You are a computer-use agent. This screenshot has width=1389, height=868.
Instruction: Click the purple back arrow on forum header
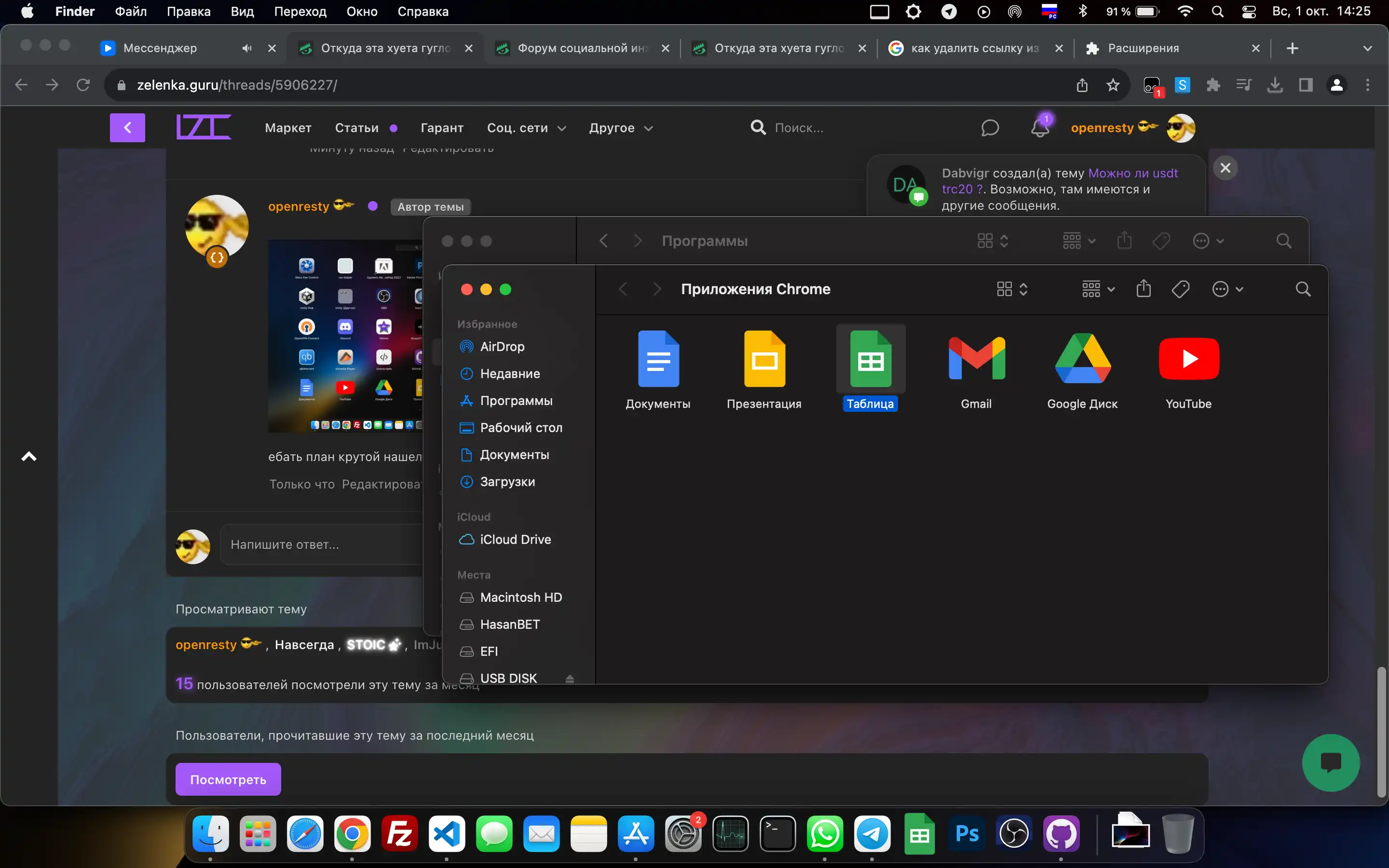pyautogui.click(x=127, y=127)
